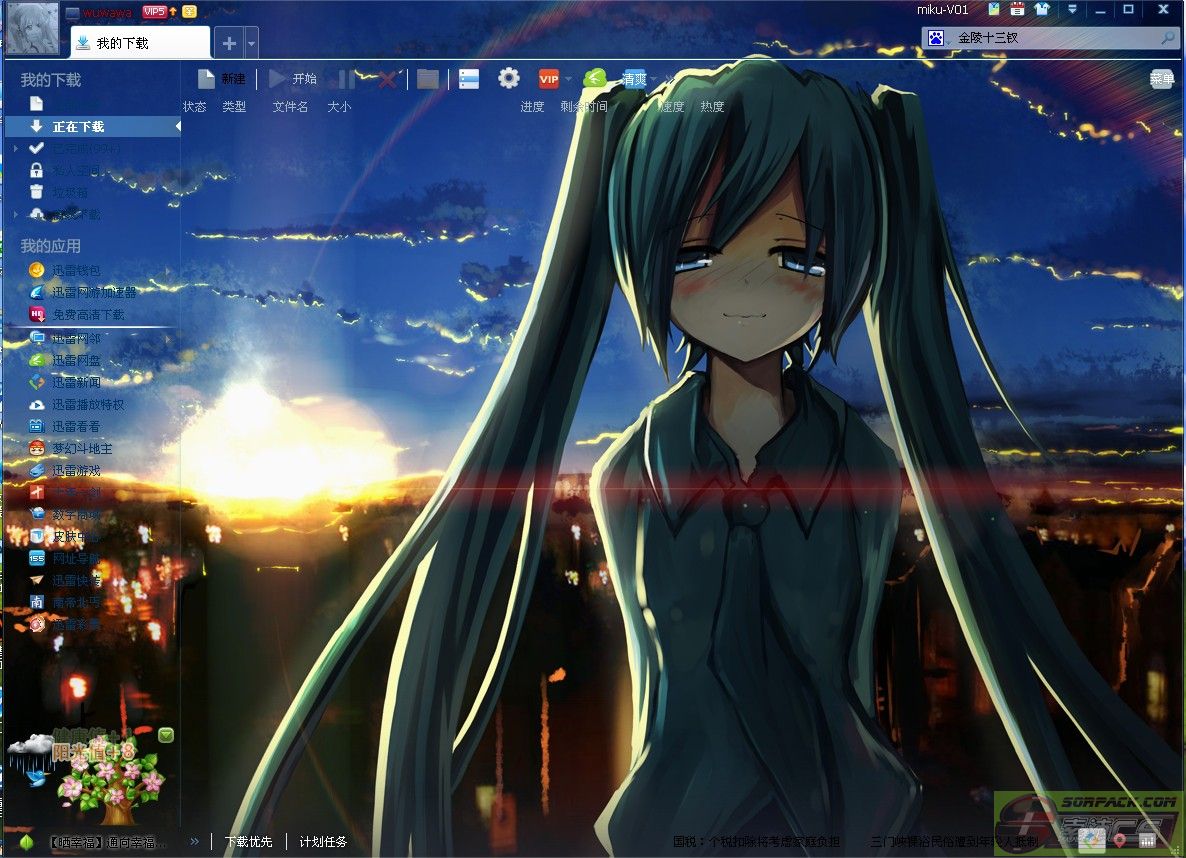The height and width of the screenshot is (858, 1186).
Task: Launch 迅雷看看 in the sidebar
Action: pos(76,427)
